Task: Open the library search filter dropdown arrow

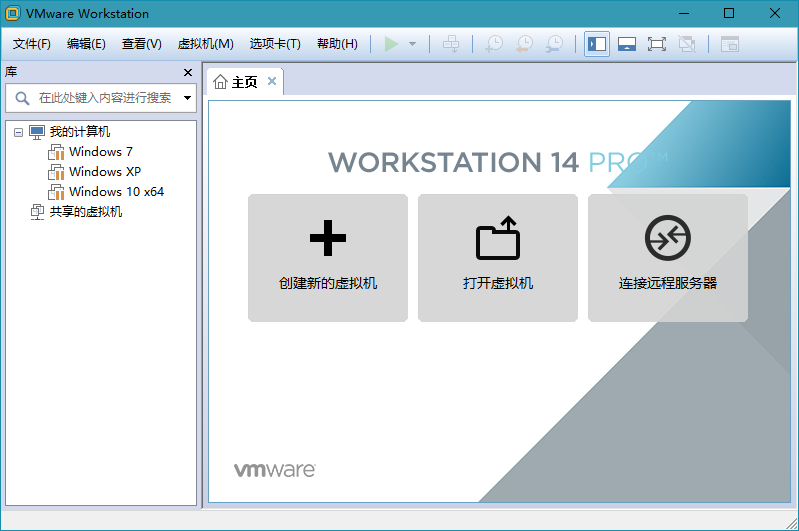Action: pyautogui.click(x=187, y=98)
